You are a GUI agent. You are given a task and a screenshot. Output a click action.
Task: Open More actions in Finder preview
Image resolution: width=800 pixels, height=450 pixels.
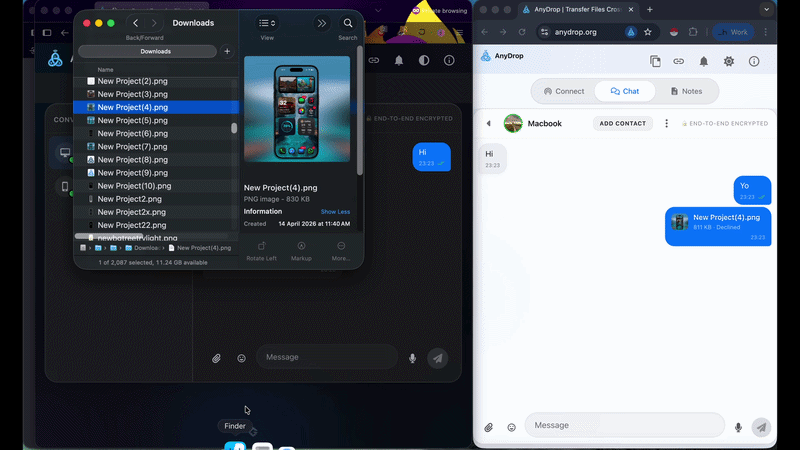pyautogui.click(x=341, y=252)
